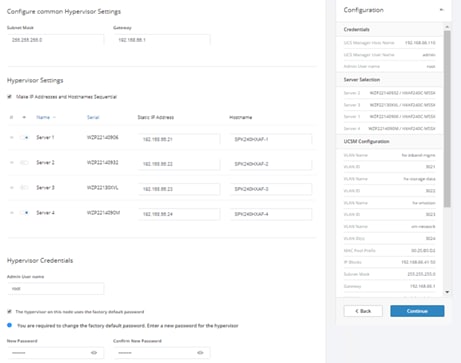Click the Subnet Mask input field
The height and width of the screenshot is (363, 461).
(x=56, y=40)
